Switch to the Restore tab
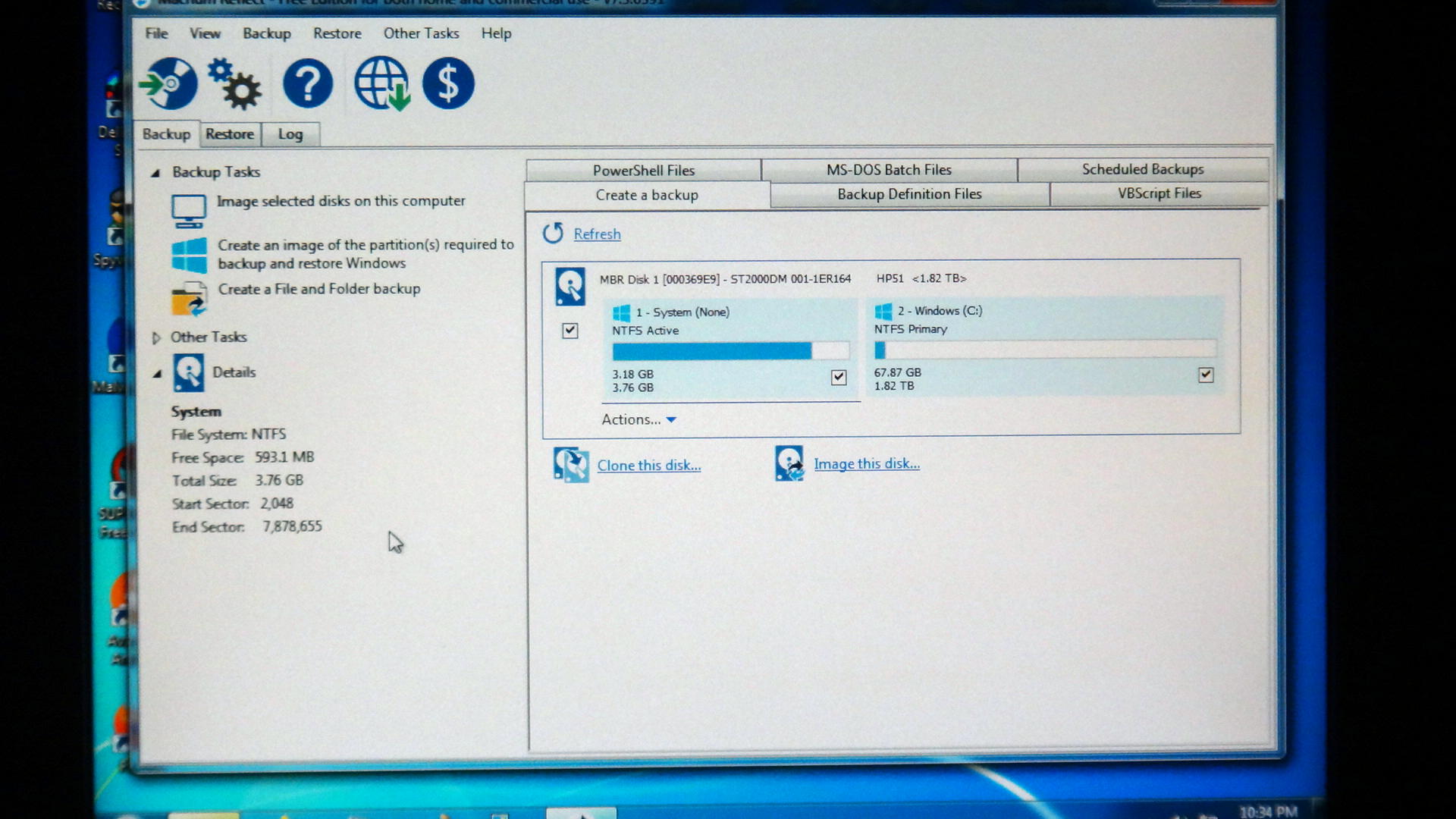1456x819 pixels. point(230,134)
